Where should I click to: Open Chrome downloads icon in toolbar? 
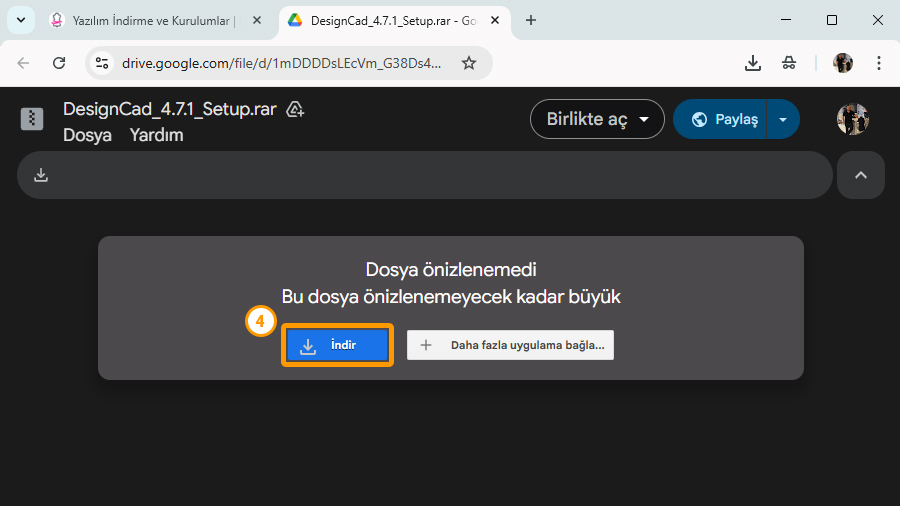pyautogui.click(x=753, y=63)
